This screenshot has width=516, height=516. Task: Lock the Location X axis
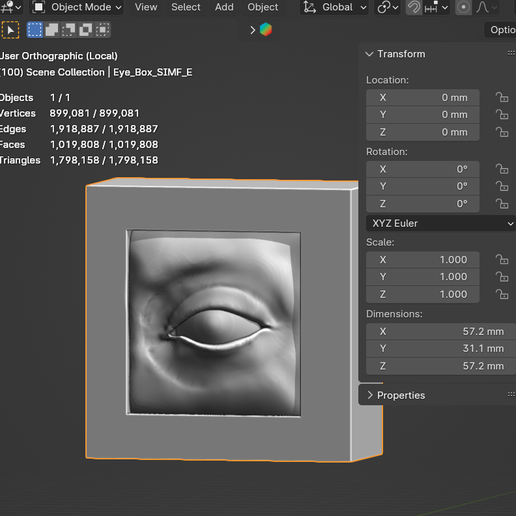[x=502, y=97]
